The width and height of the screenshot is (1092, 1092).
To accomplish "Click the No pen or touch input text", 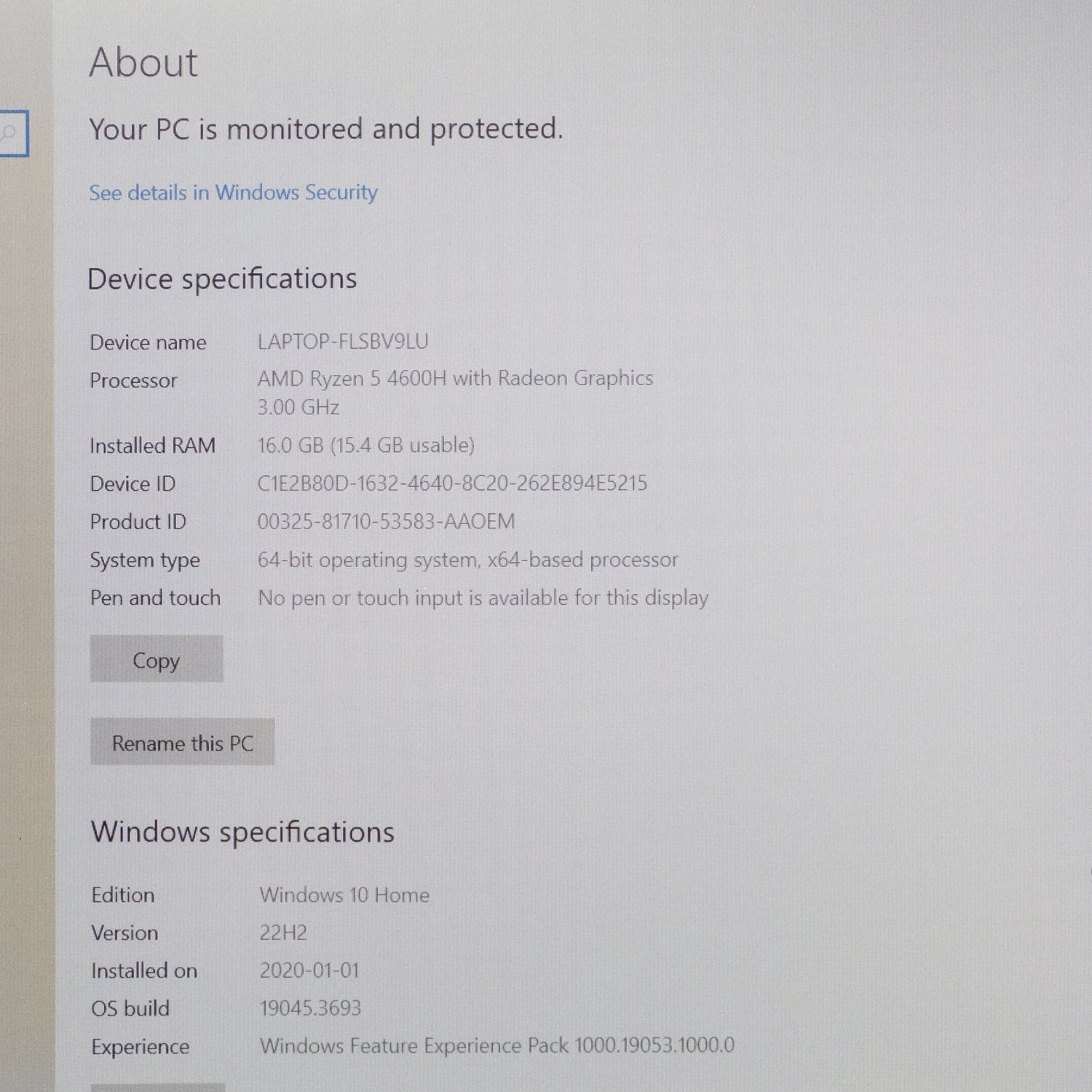I will point(483,598).
